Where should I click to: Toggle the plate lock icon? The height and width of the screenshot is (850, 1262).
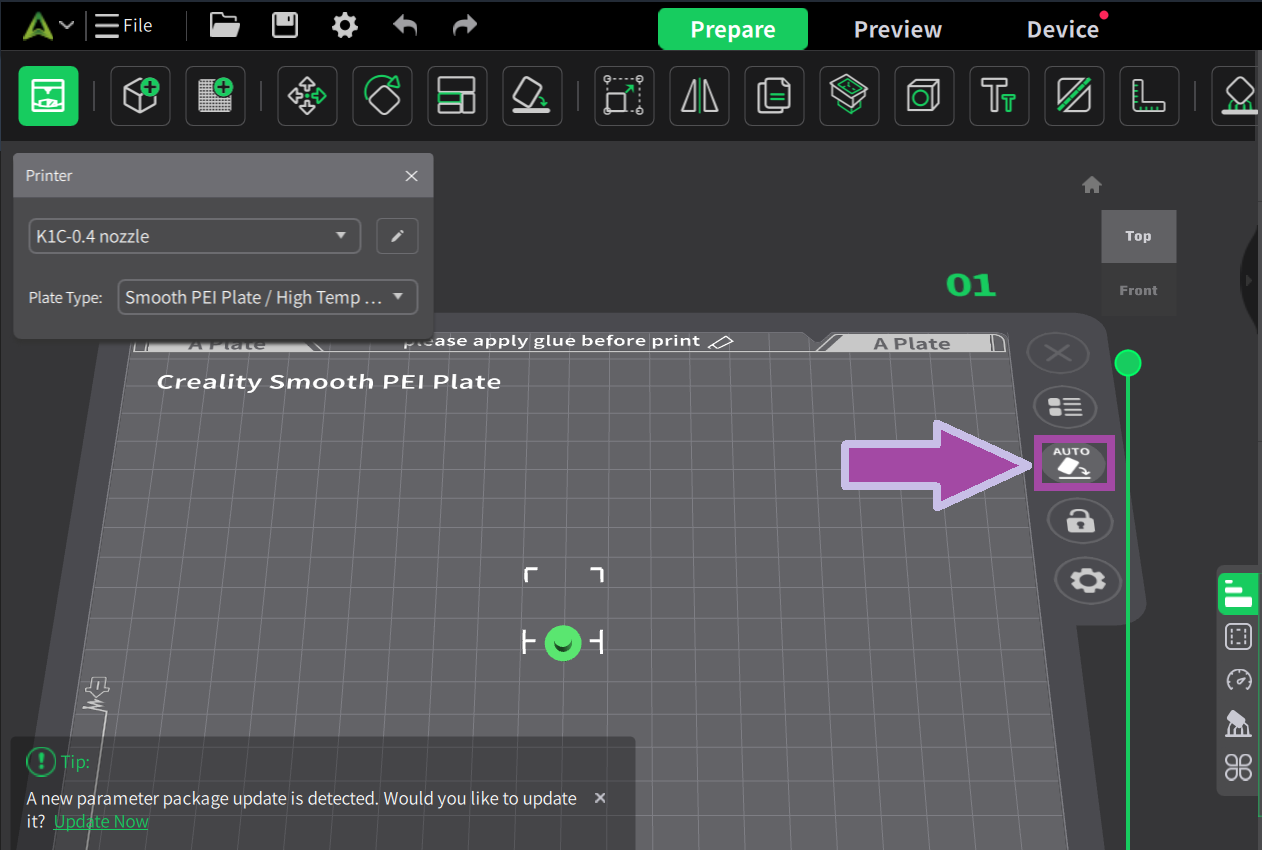point(1079,521)
